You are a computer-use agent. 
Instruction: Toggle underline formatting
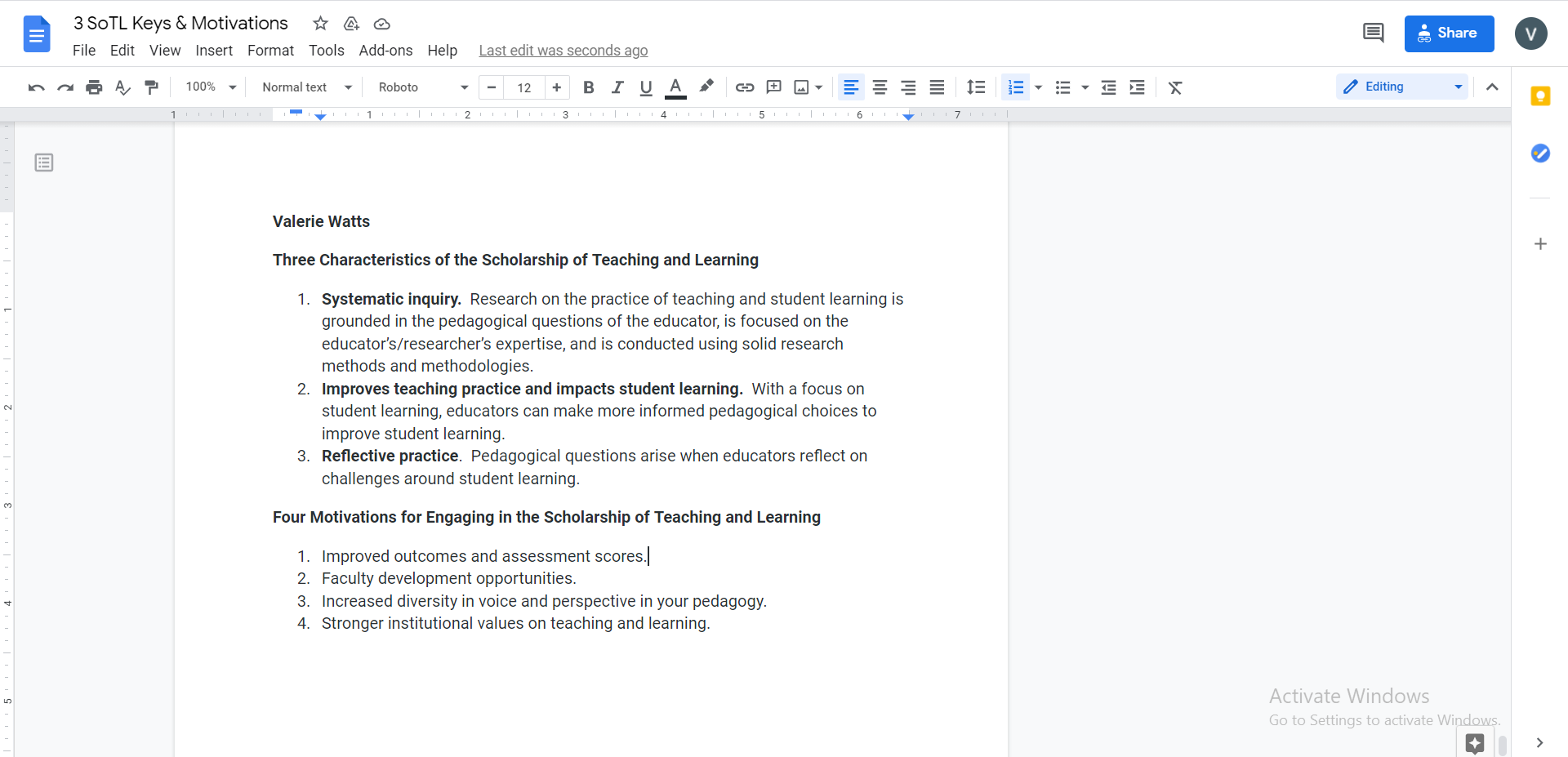pyautogui.click(x=646, y=87)
